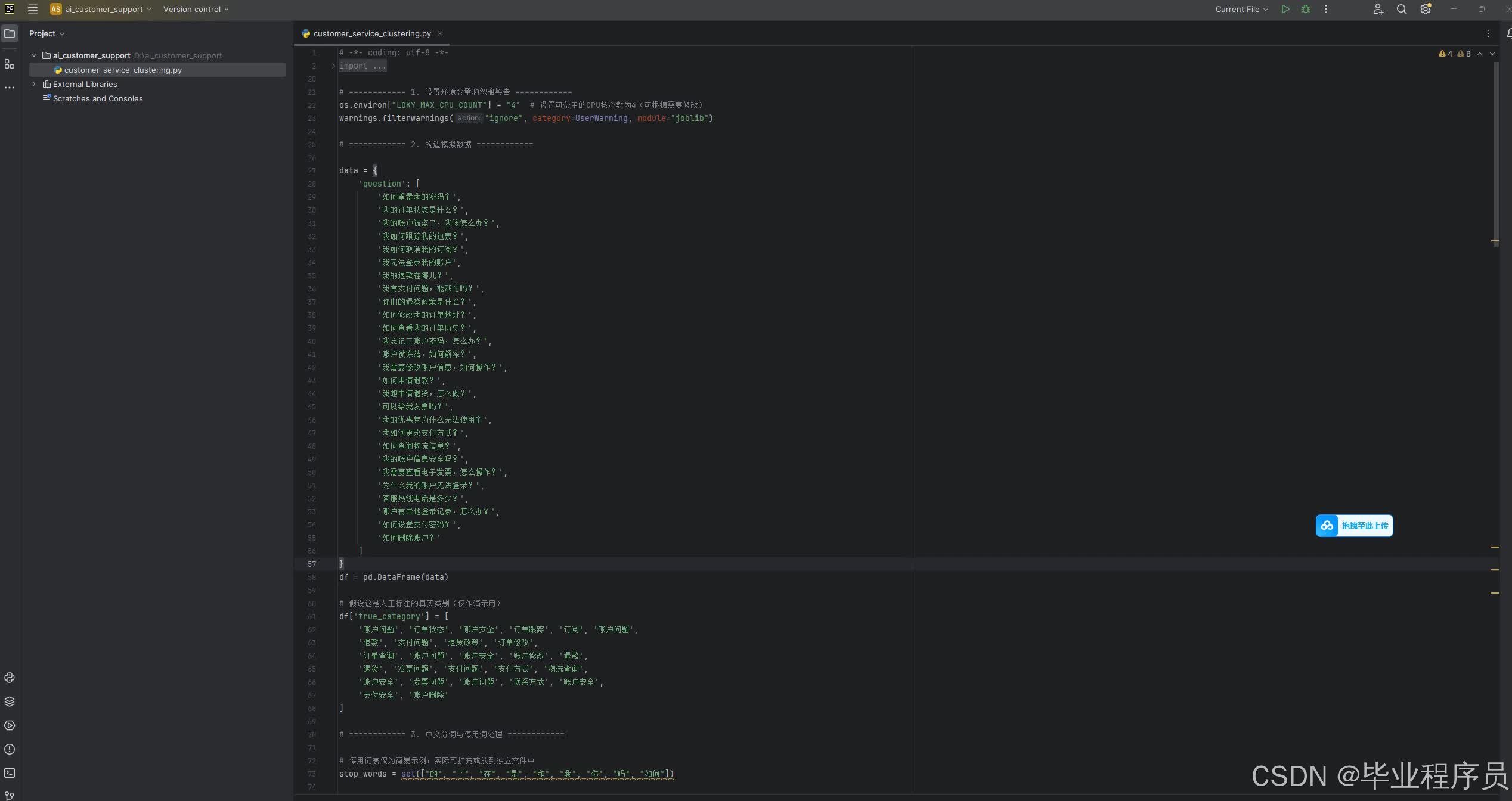Go to previous highlighted error arrow

(x=1480, y=54)
